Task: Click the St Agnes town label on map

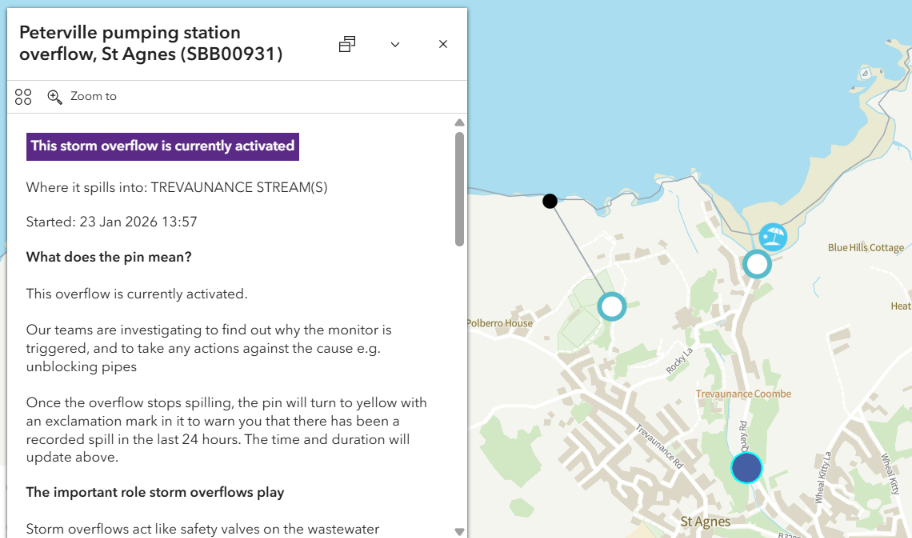Action: (x=705, y=521)
